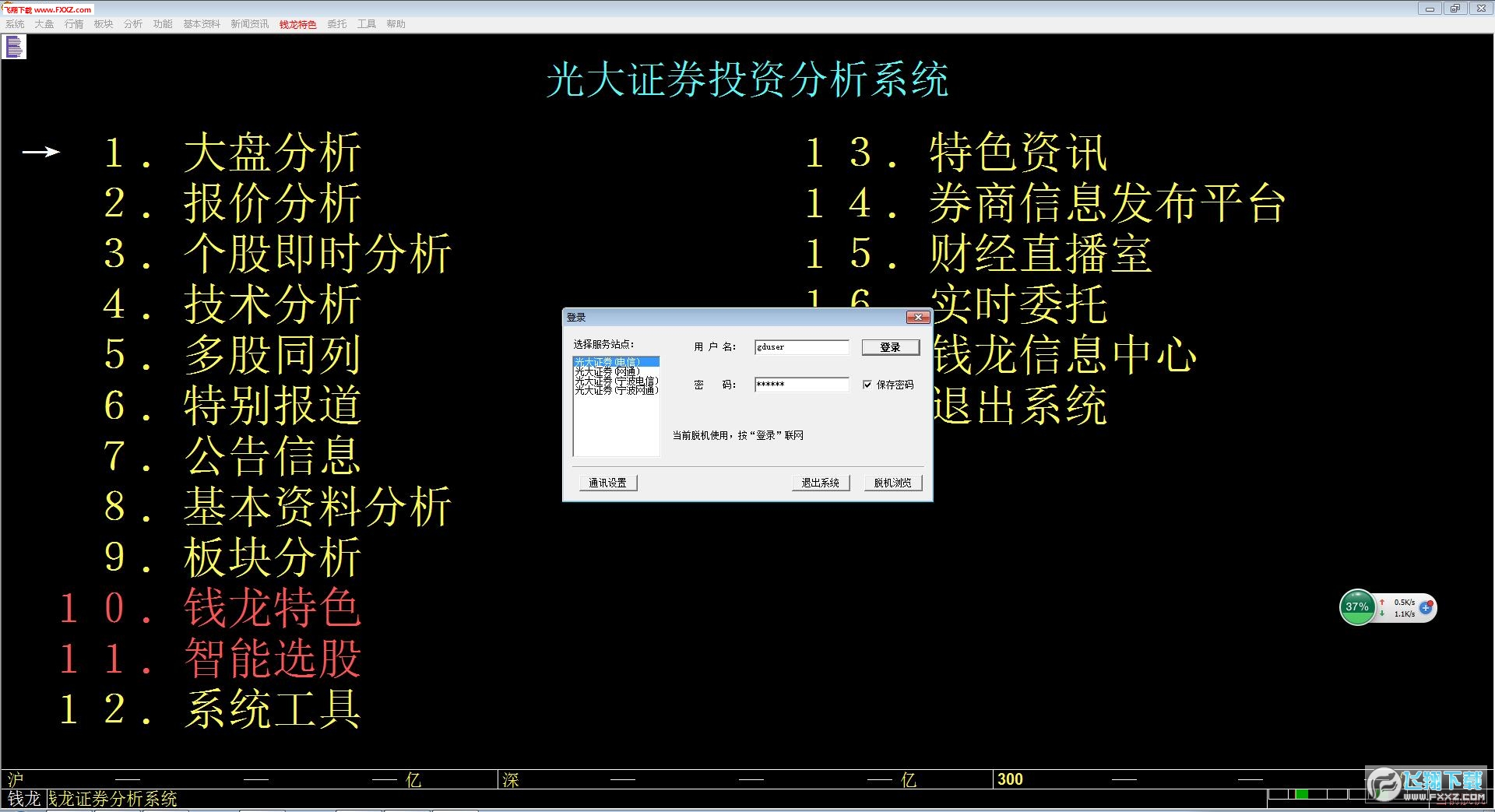Click the 沪 index in the status bar

coord(16,779)
